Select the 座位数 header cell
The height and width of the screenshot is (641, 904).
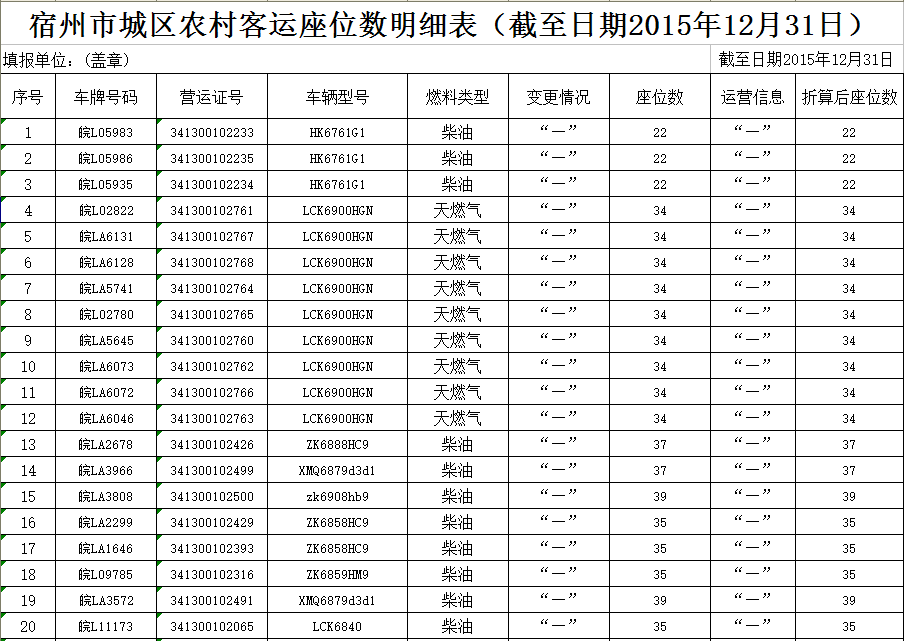pos(660,97)
